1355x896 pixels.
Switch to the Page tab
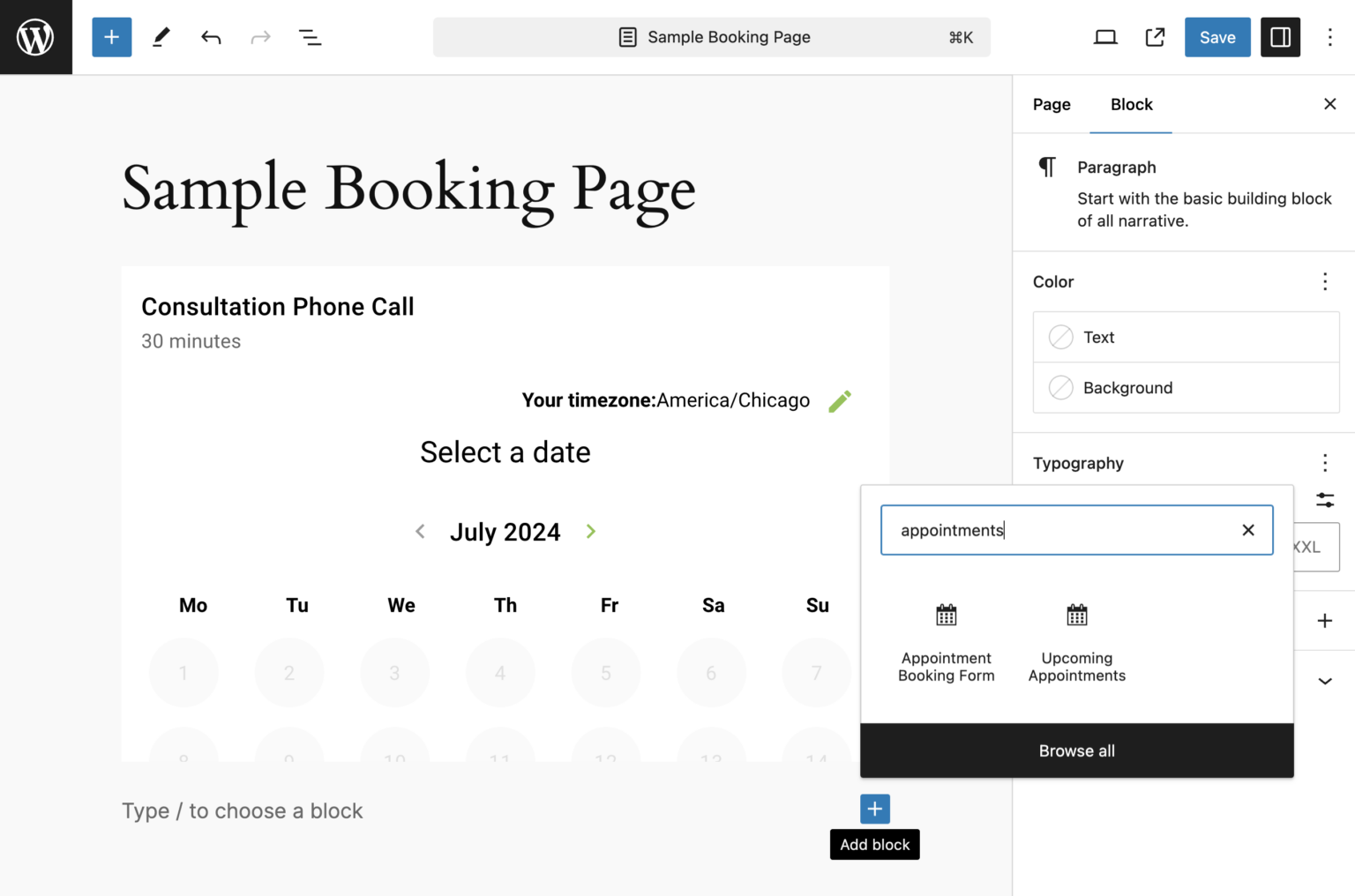[1051, 104]
